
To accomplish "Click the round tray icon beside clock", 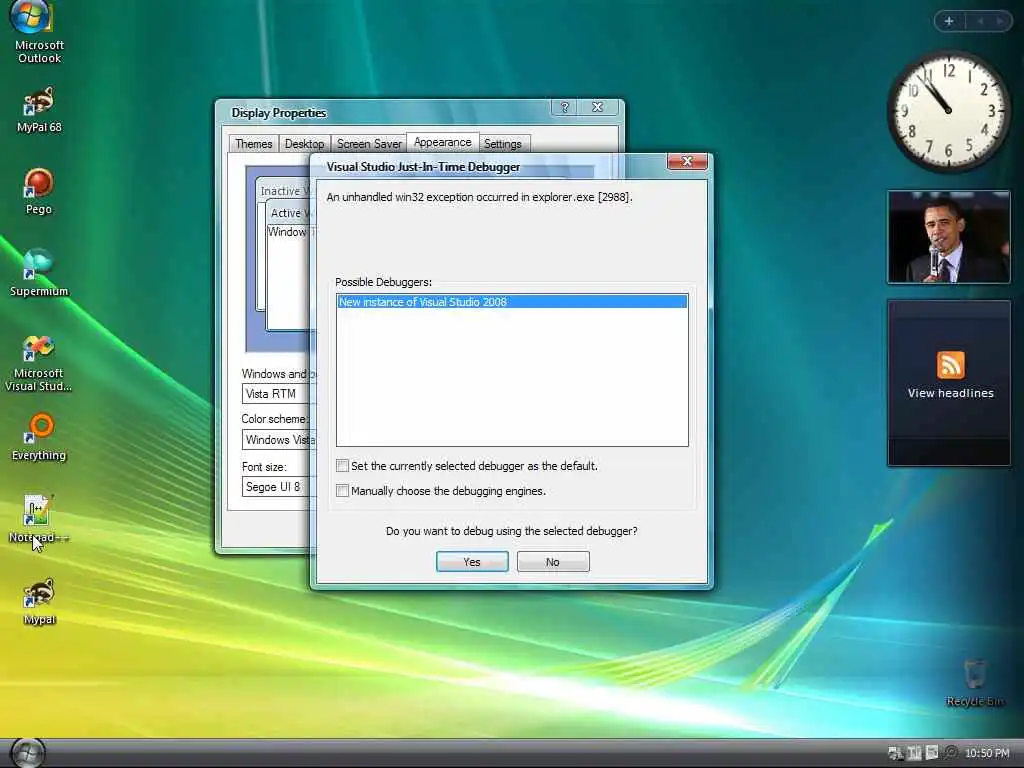I will (x=951, y=753).
